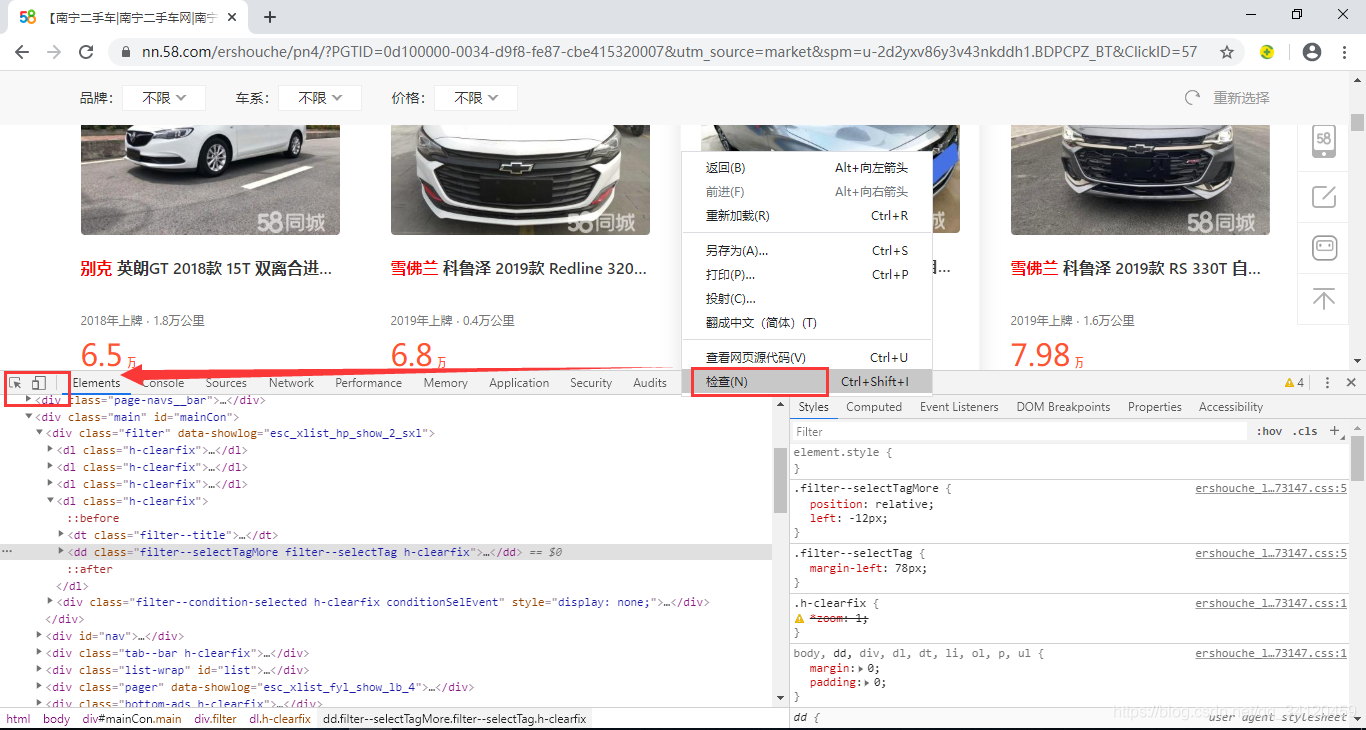
Task: Toggle the :hov element state panel
Action: [1270, 432]
